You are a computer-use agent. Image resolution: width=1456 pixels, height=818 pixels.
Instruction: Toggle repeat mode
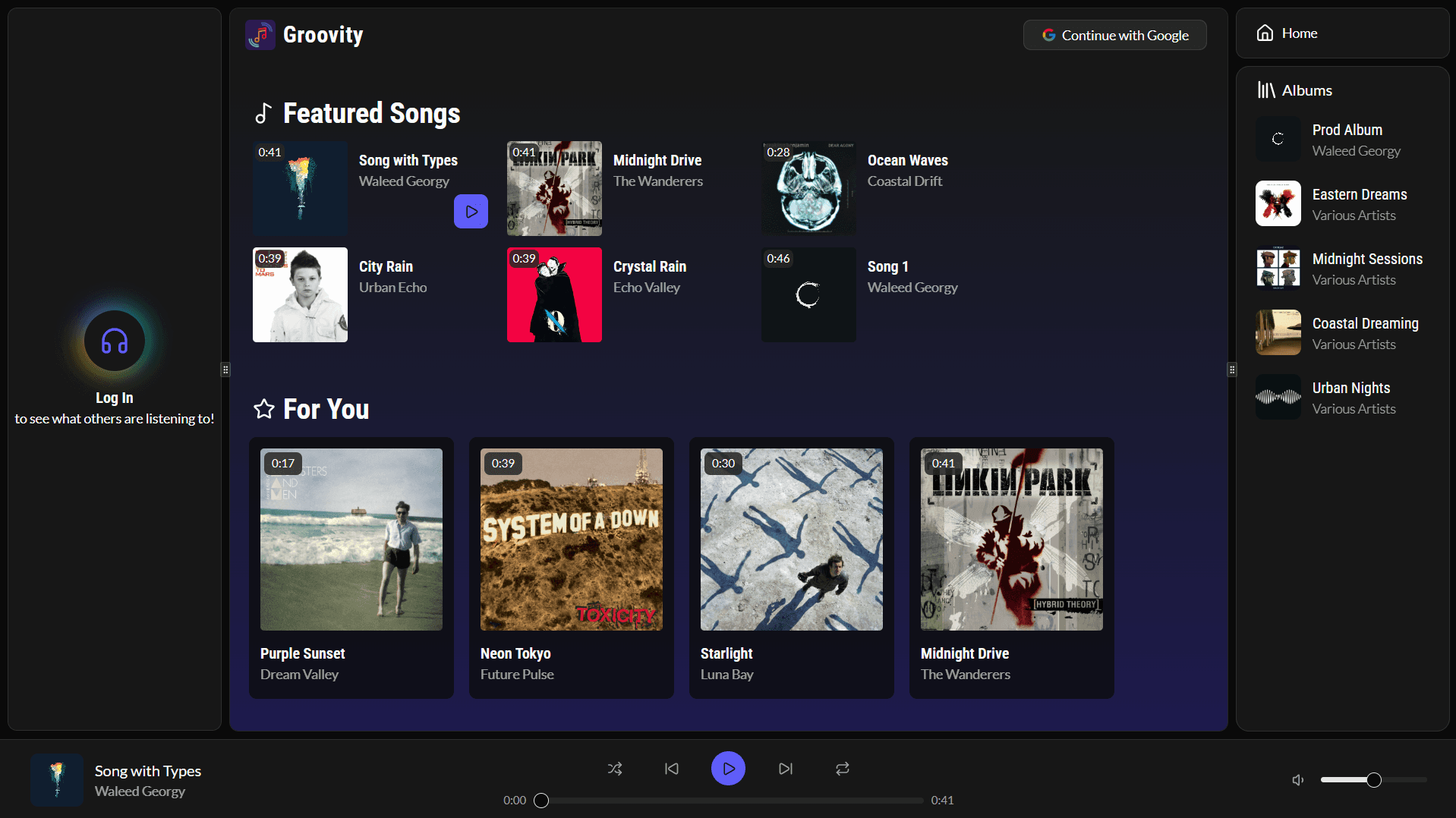point(843,768)
